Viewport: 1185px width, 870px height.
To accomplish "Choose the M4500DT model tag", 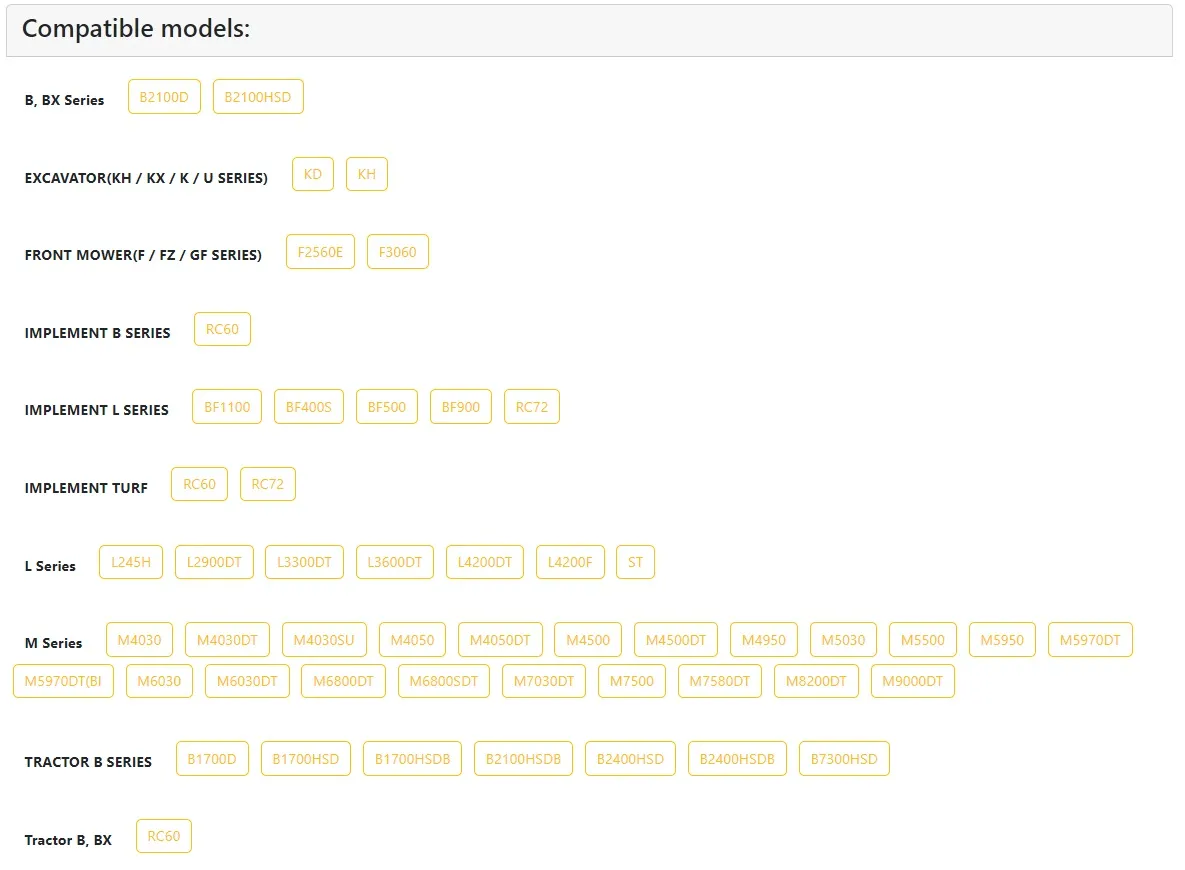I will pos(676,639).
